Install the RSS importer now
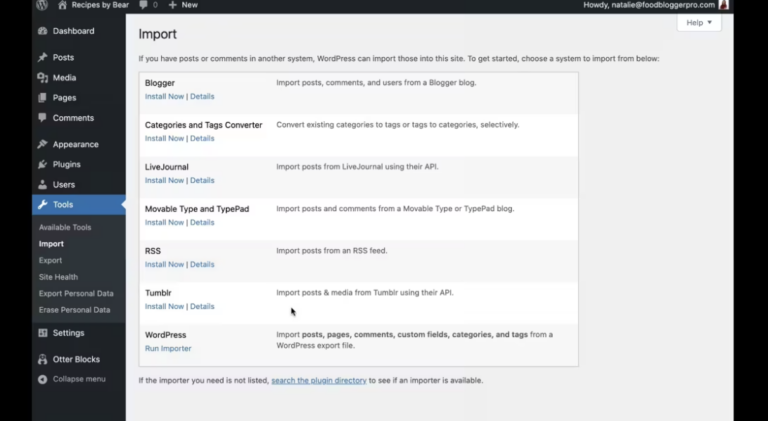This screenshot has width=768, height=421. [x=164, y=264]
